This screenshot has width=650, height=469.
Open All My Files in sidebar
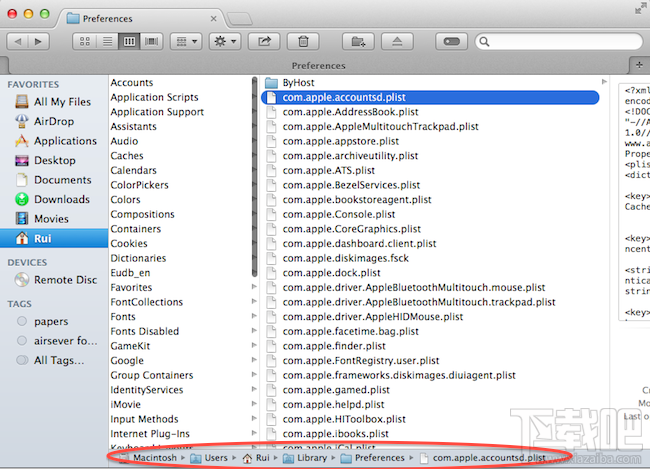click(x=53, y=102)
